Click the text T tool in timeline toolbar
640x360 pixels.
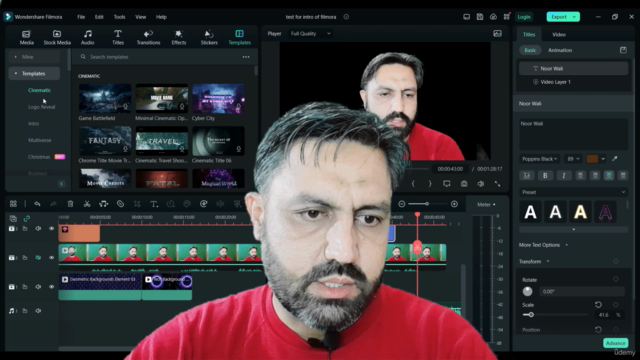[x=154, y=204]
